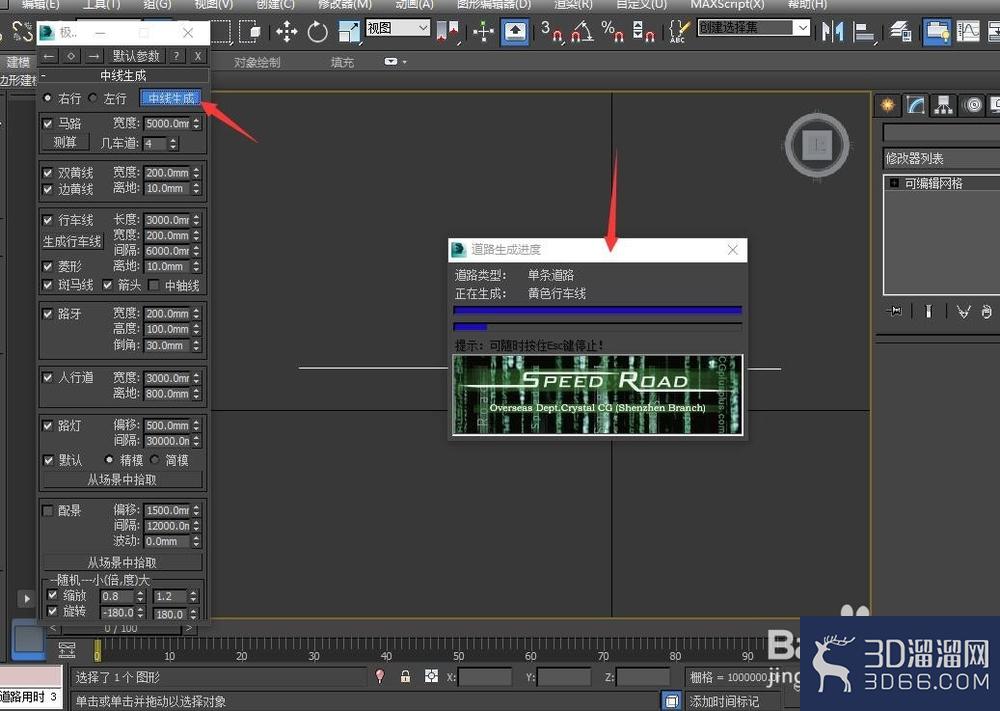Toggle the Ribbon display icon
This screenshot has height=711, width=1000.
pos(937,31)
